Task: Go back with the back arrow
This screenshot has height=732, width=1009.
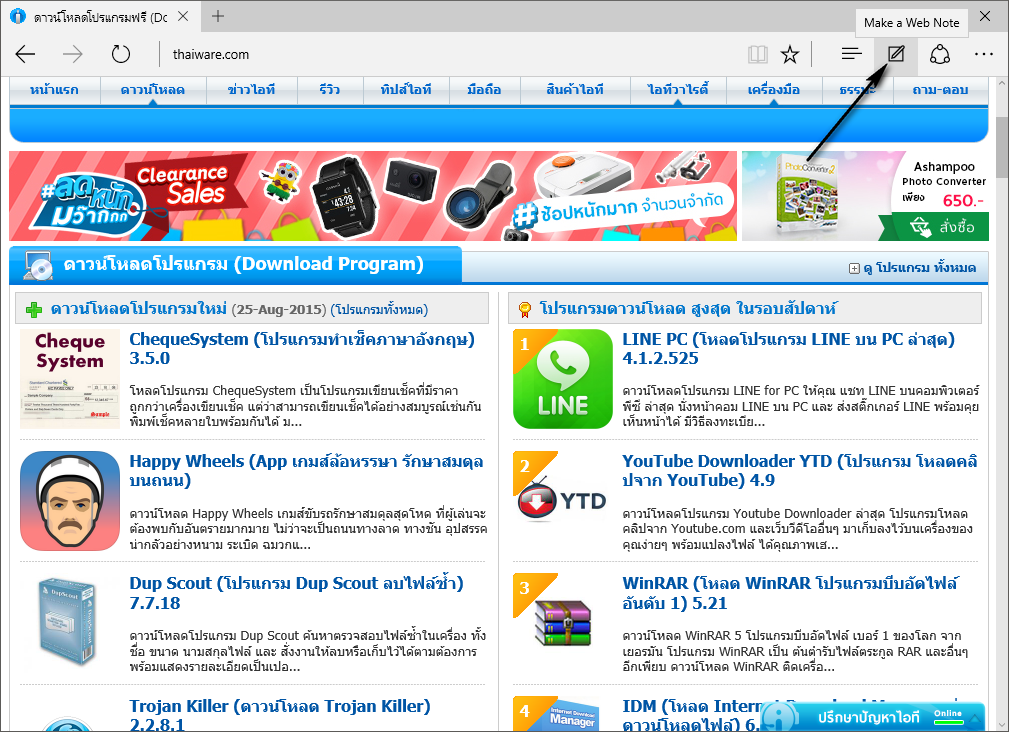Action: (25, 55)
